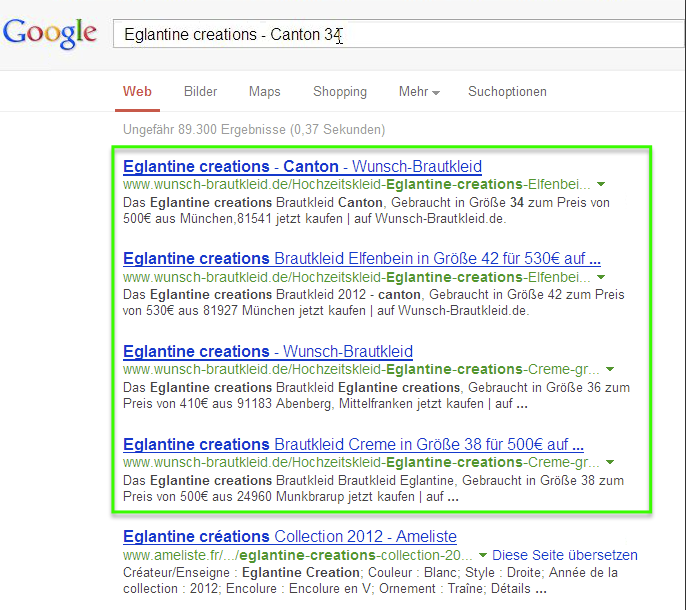Expand the URL arrow of the Größe 38 result
The width and height of the screenshot is (686, 610).
point(610,462)
